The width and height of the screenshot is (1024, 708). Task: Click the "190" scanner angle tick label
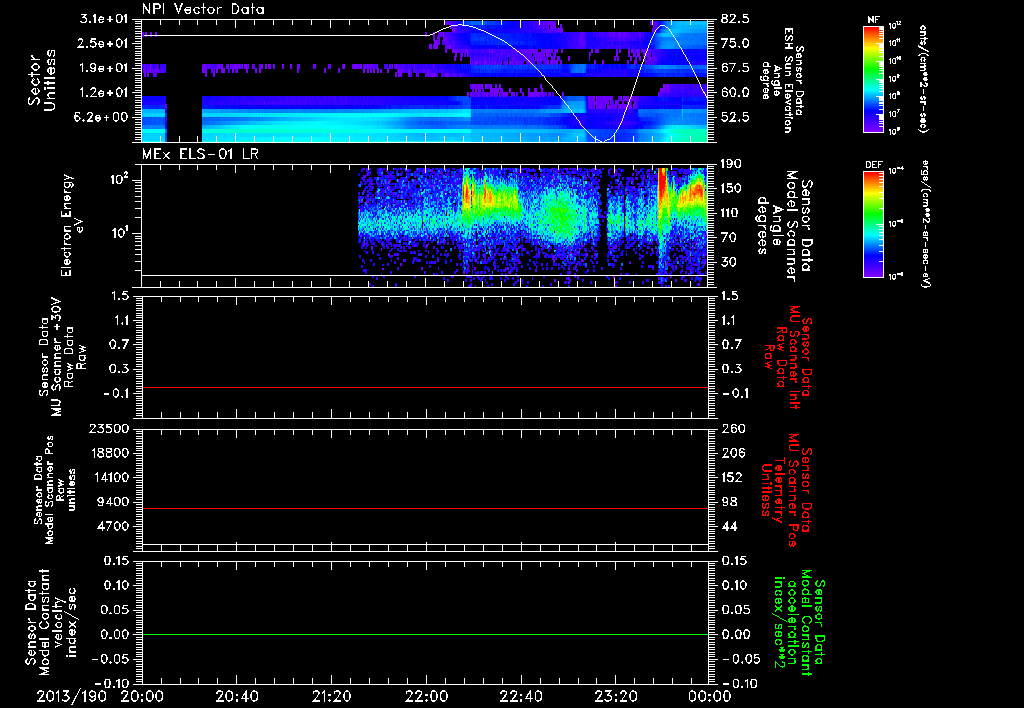(731, 164)
